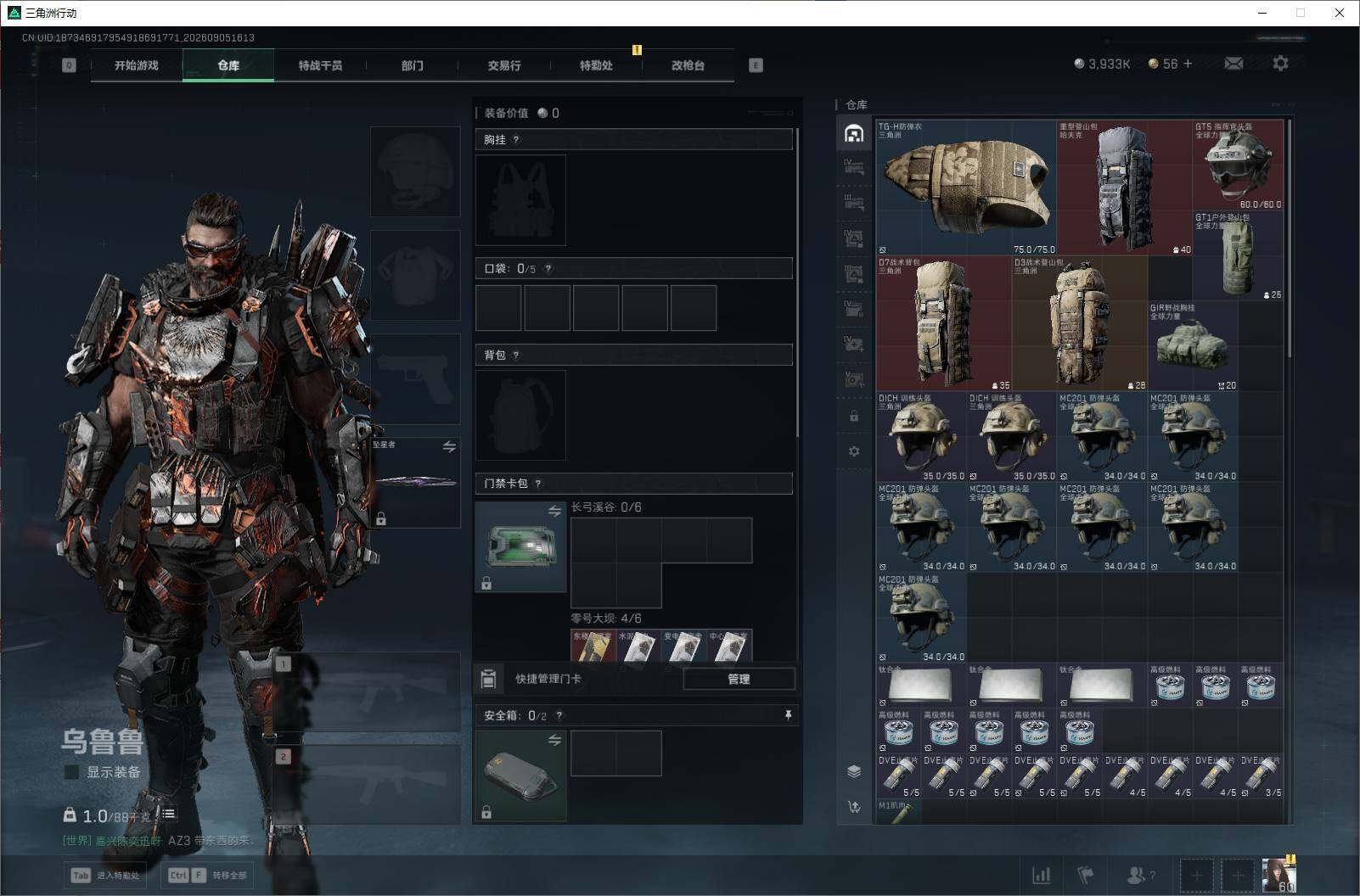The height and width of the screenshot is (896, 1360).
Task: Switch to the 特勤处 tab
Action: click(596, 65)
